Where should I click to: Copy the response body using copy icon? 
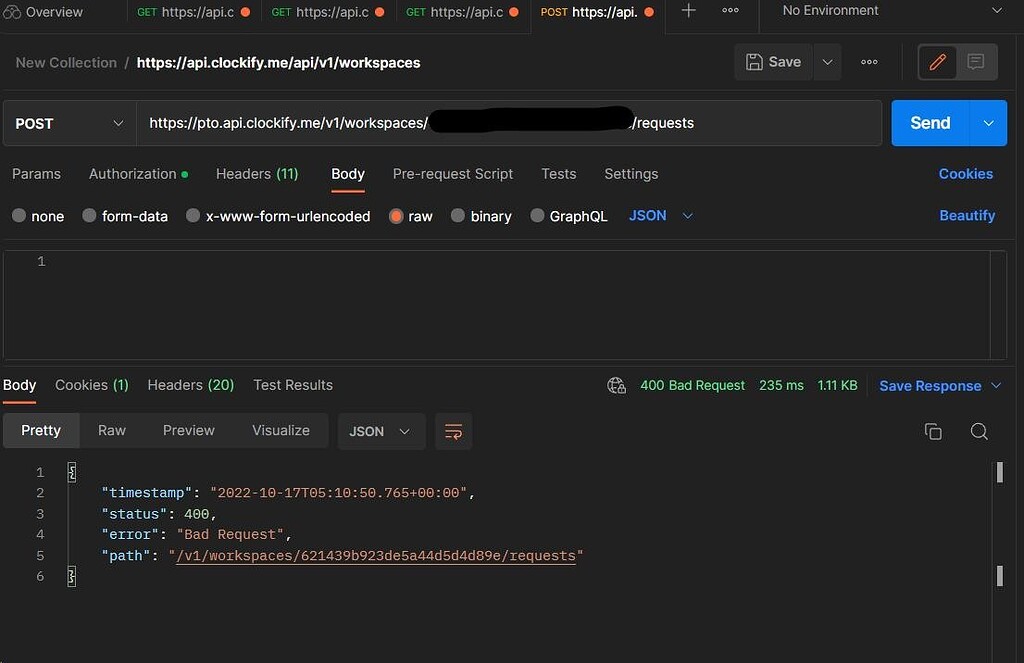[x=933, y=431]
